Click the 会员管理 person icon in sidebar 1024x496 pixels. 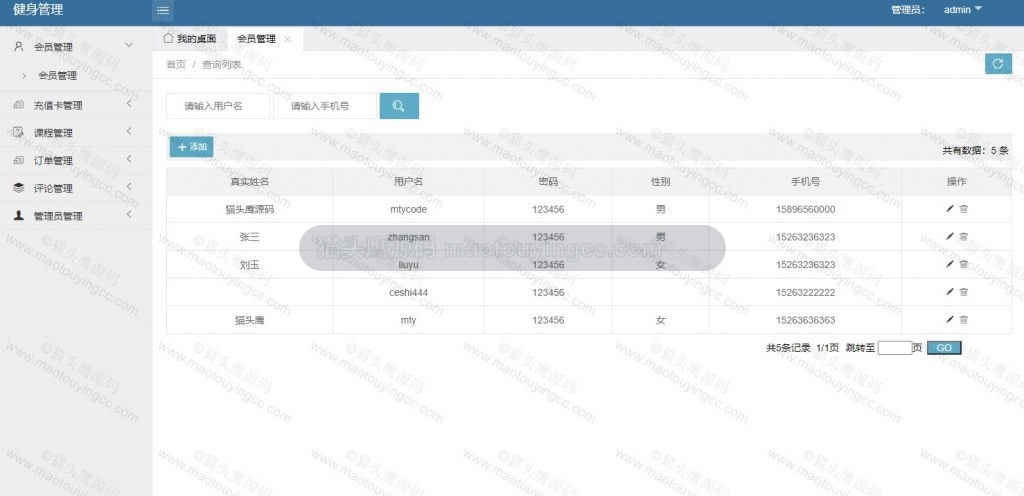[x=19, y=46]
